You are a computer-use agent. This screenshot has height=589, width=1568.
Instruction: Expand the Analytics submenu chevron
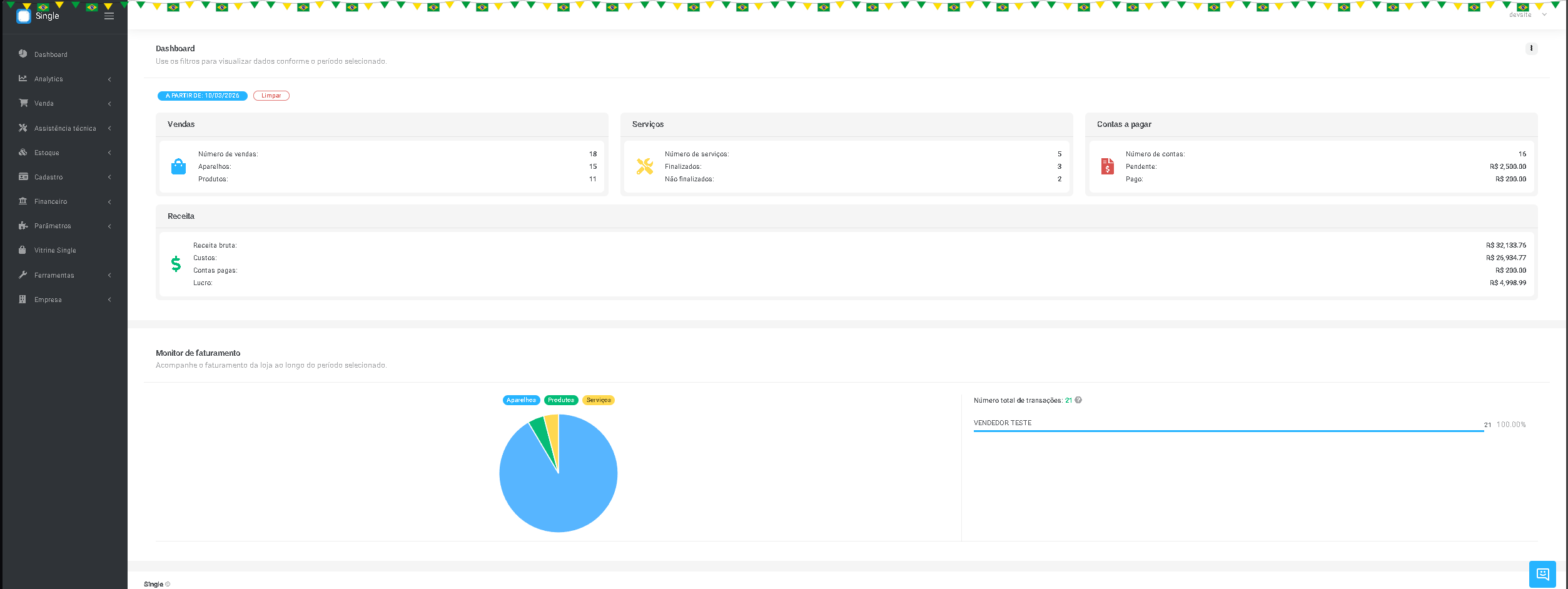109,79
